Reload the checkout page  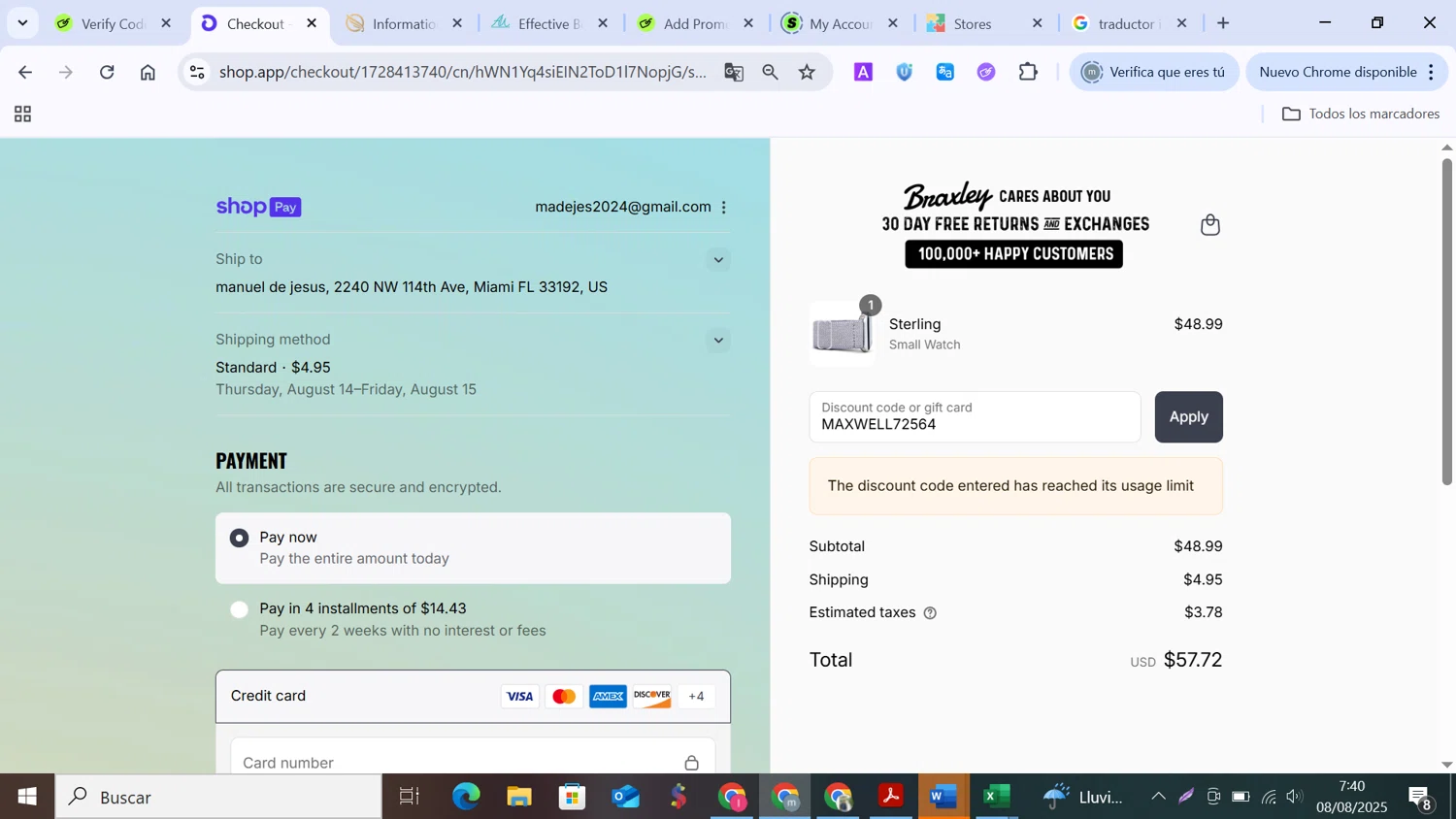click(107, 72)
